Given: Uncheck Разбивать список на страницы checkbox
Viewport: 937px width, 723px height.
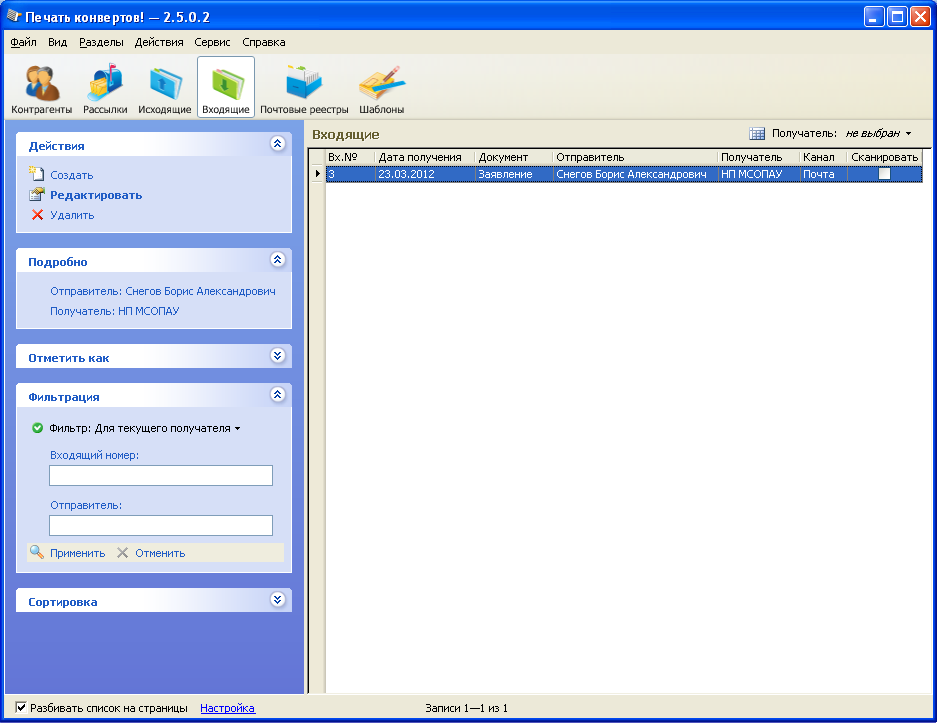Looking at the screenshot, I should pos(21,708).
